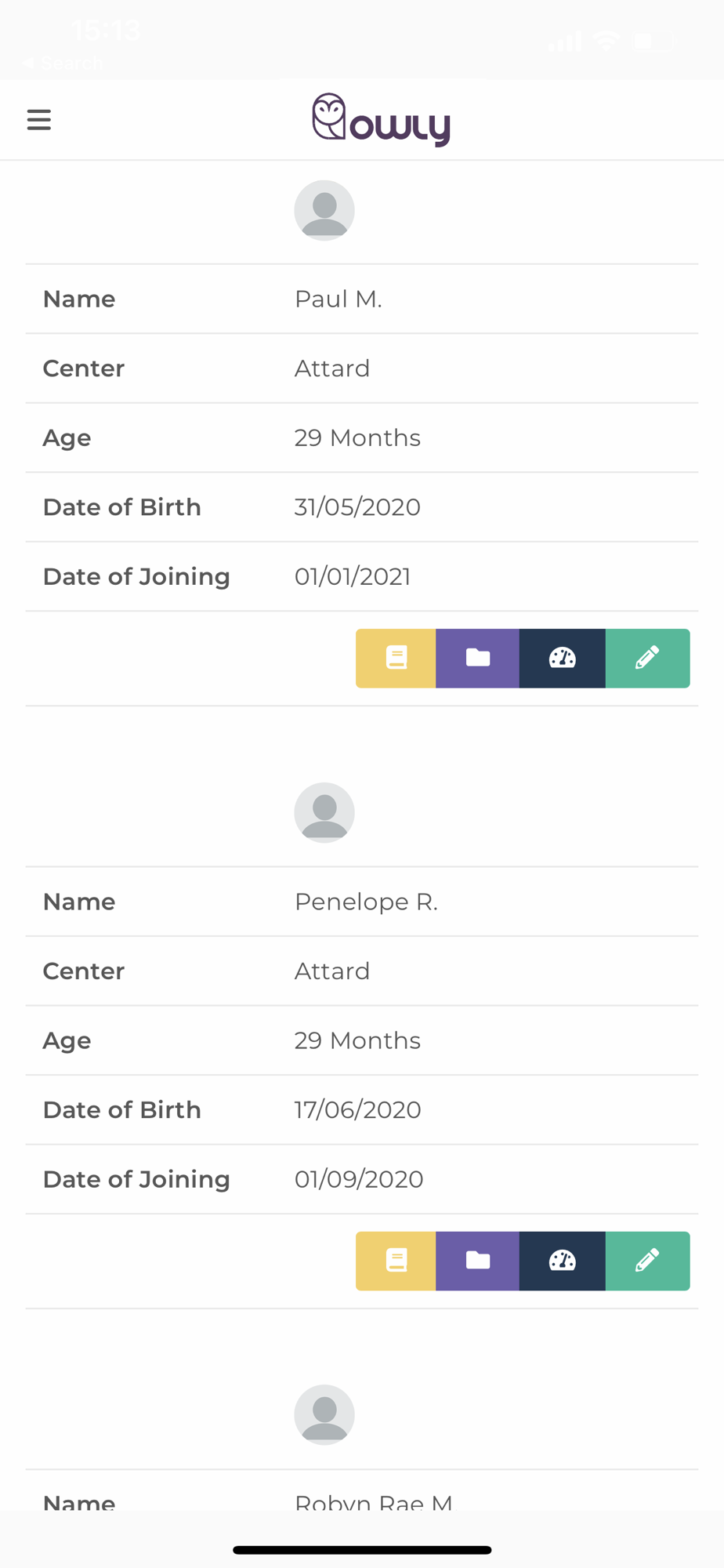Open Penelope R.'s dashboard gauge icon
Viewport: 724px width, 1568px height.
563,1261
